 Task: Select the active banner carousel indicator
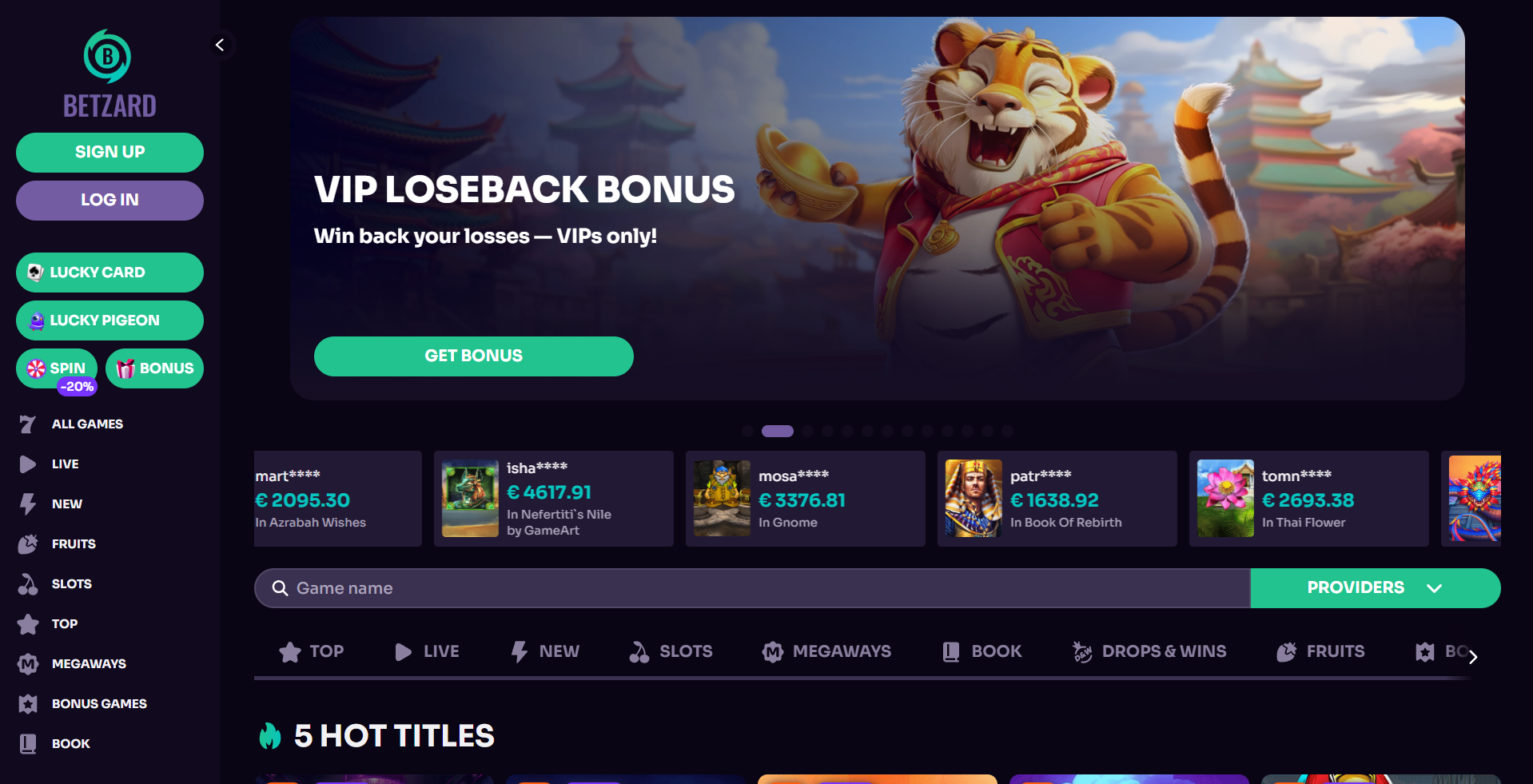[x=777, y=432]
